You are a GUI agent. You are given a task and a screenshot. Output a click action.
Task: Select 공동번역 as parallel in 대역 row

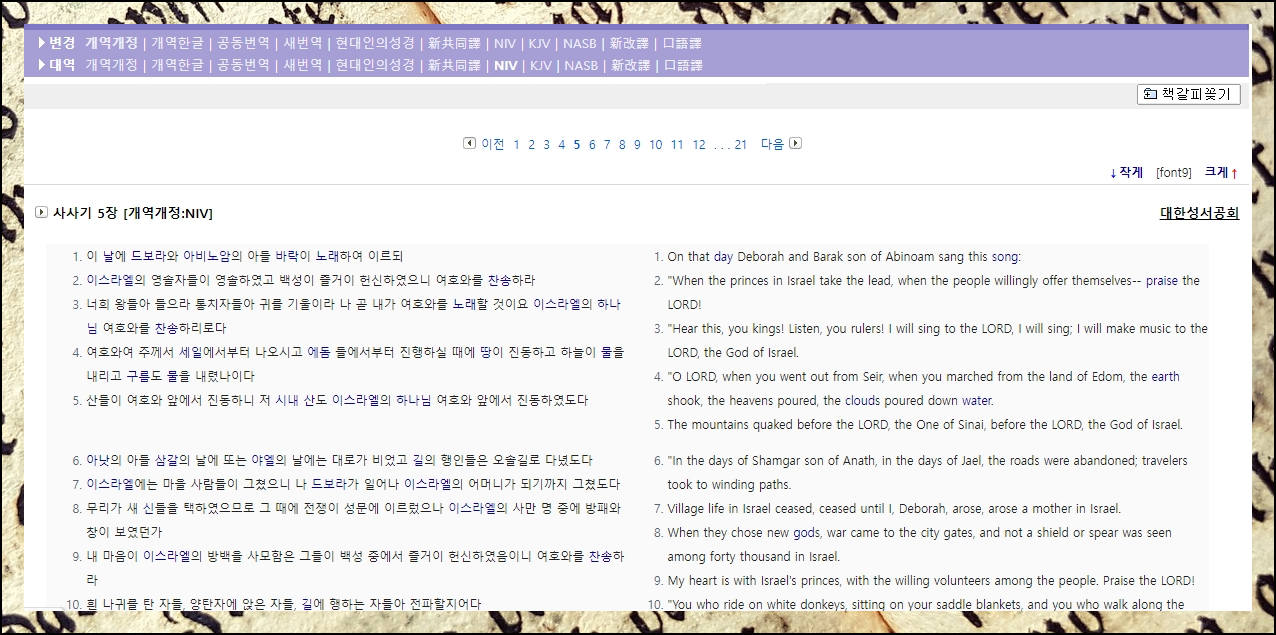click(243, 65)
